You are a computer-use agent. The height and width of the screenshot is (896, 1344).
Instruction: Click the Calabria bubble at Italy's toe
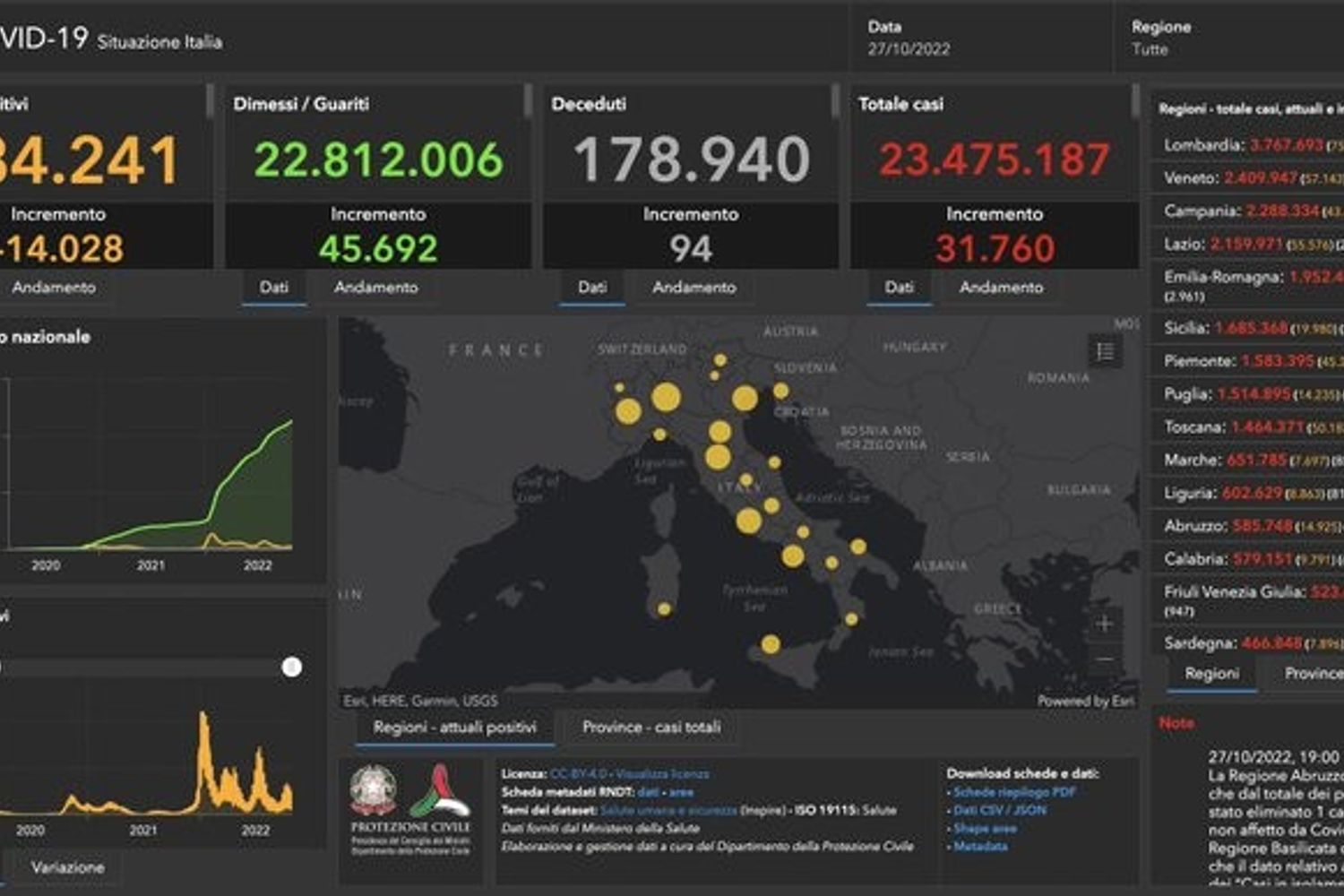point(851,619)
